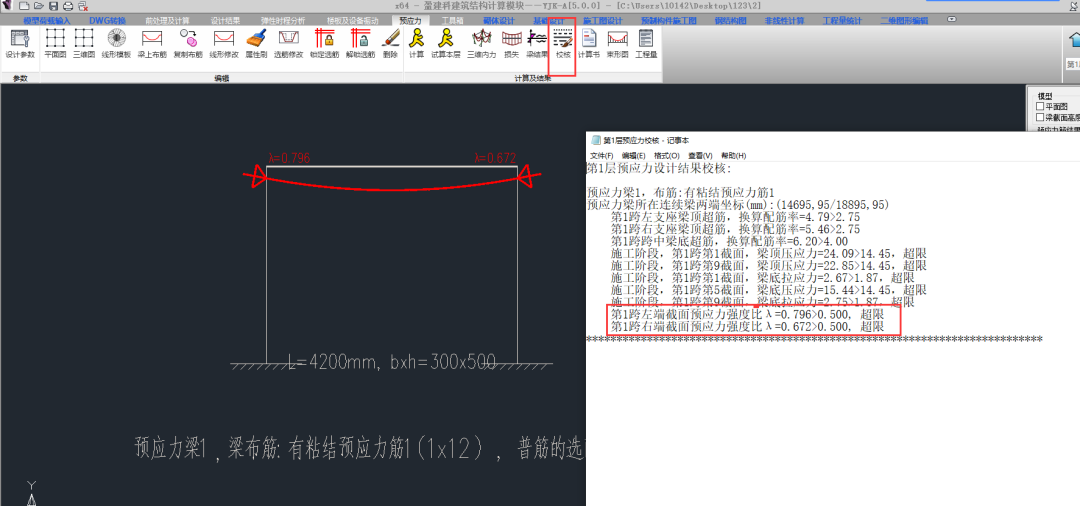Open Notepad 文件(F) menu

click(x=603, y=156)
